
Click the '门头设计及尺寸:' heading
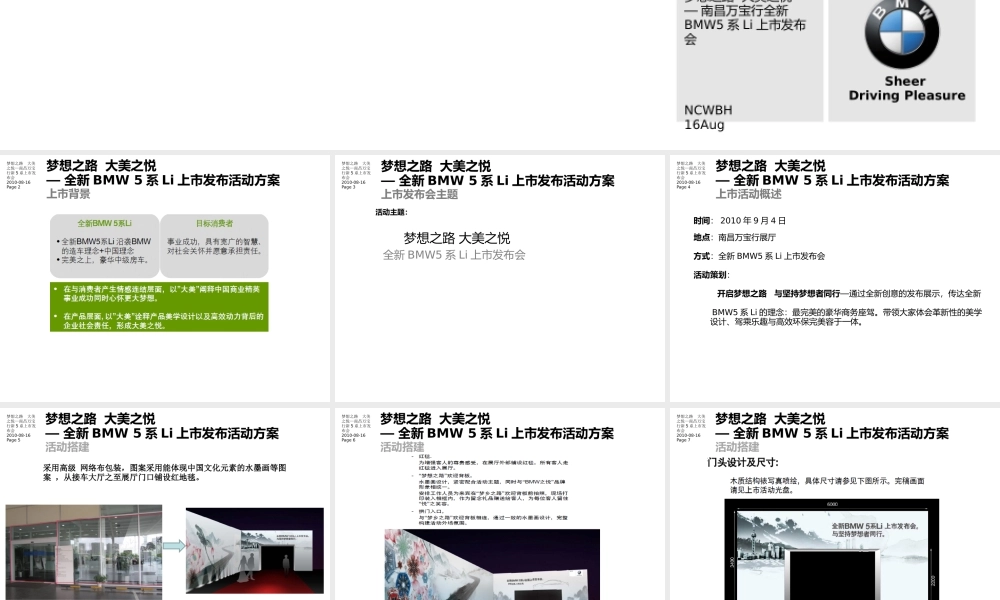pyautogui.click(x=743, y=462)
